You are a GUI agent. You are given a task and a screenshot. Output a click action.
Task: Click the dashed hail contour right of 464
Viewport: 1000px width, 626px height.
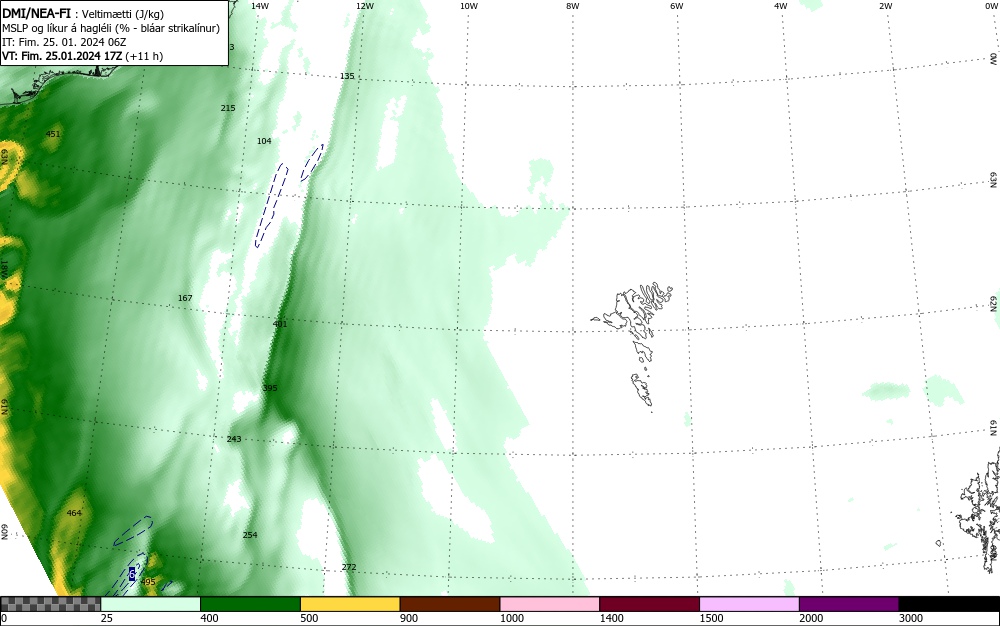tap(133, 530)
